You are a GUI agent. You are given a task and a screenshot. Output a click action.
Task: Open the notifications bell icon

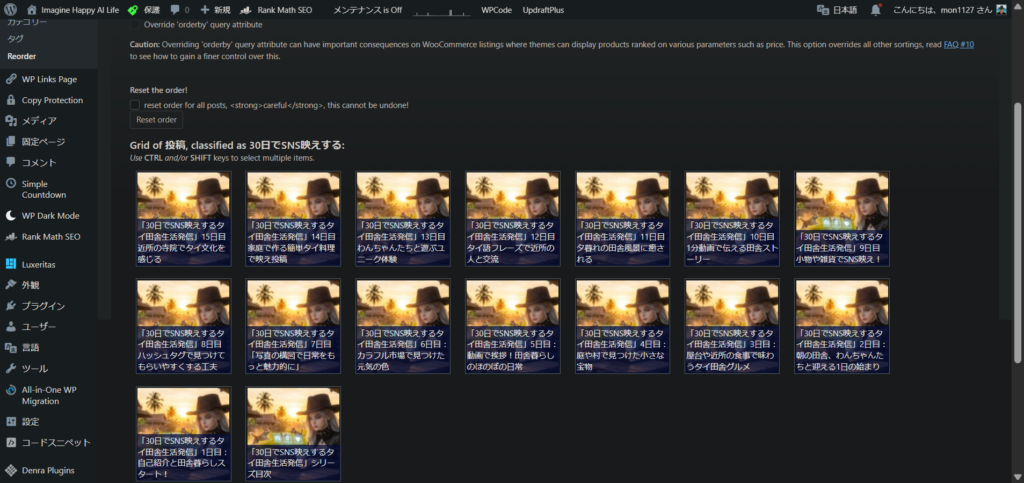point(876,9)
